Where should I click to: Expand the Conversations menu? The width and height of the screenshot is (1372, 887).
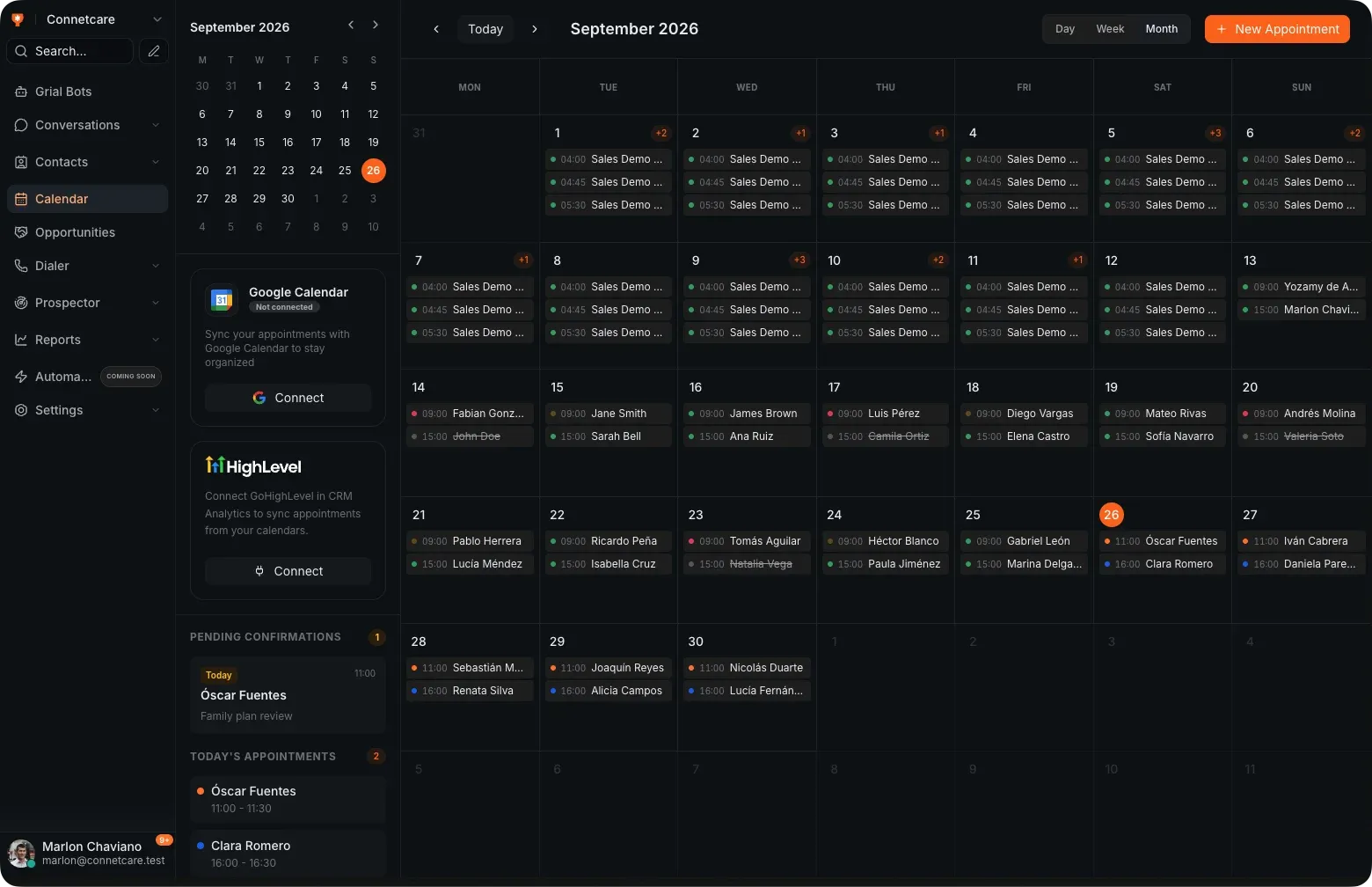(x=156, y=125)
